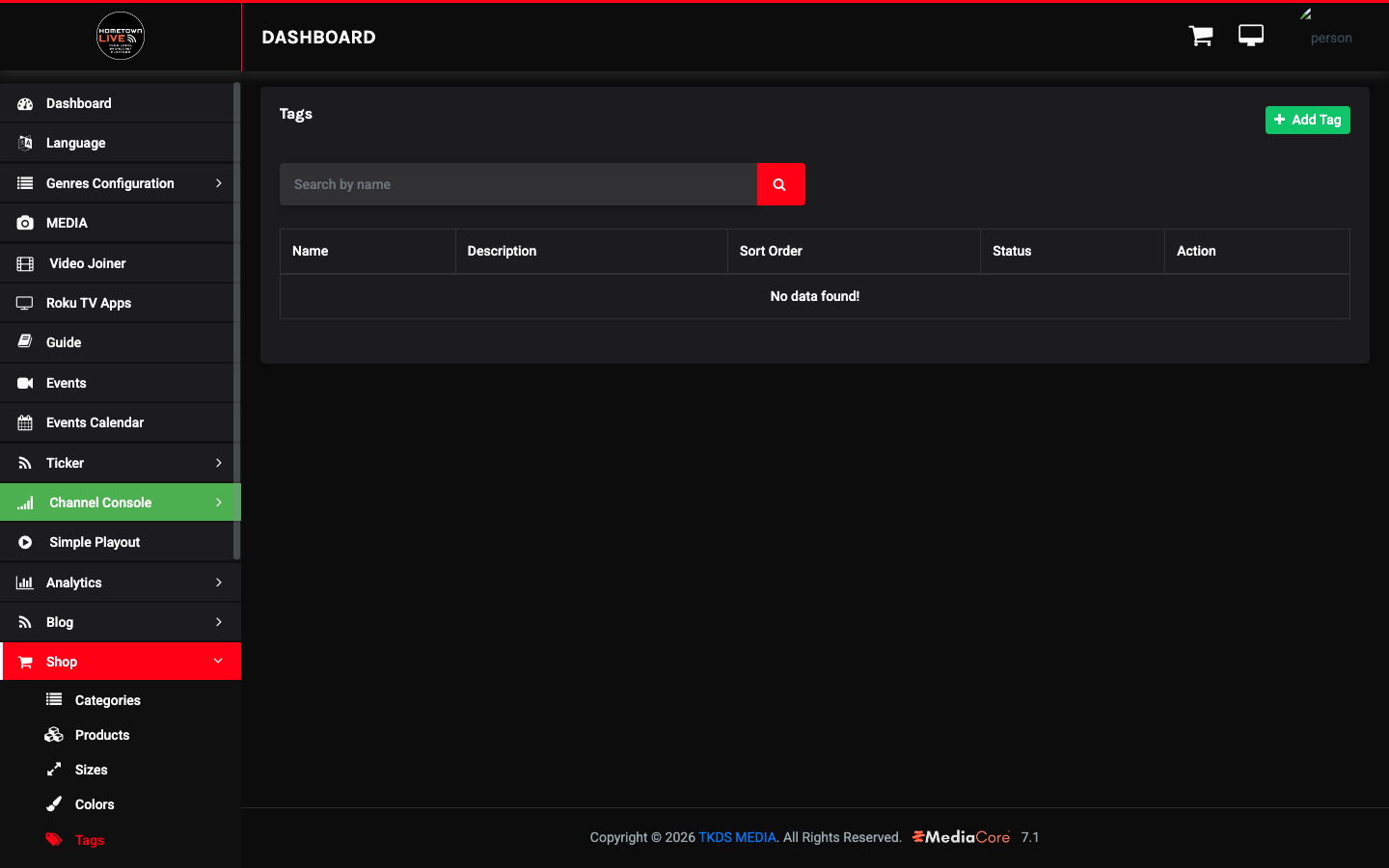The image size is (1389, 868).
Task: Open the TKDS MEDIA footer link
Action: [737, 837]
